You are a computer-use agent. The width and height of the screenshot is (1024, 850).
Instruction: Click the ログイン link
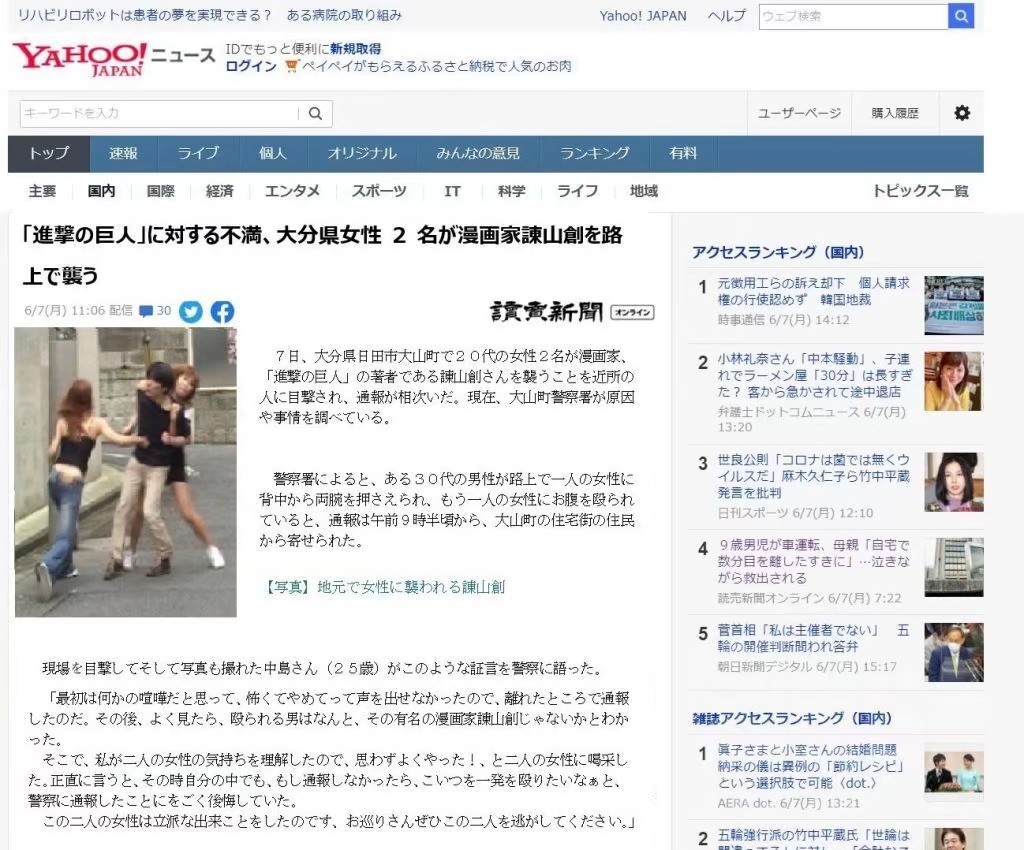coord(251,66)
